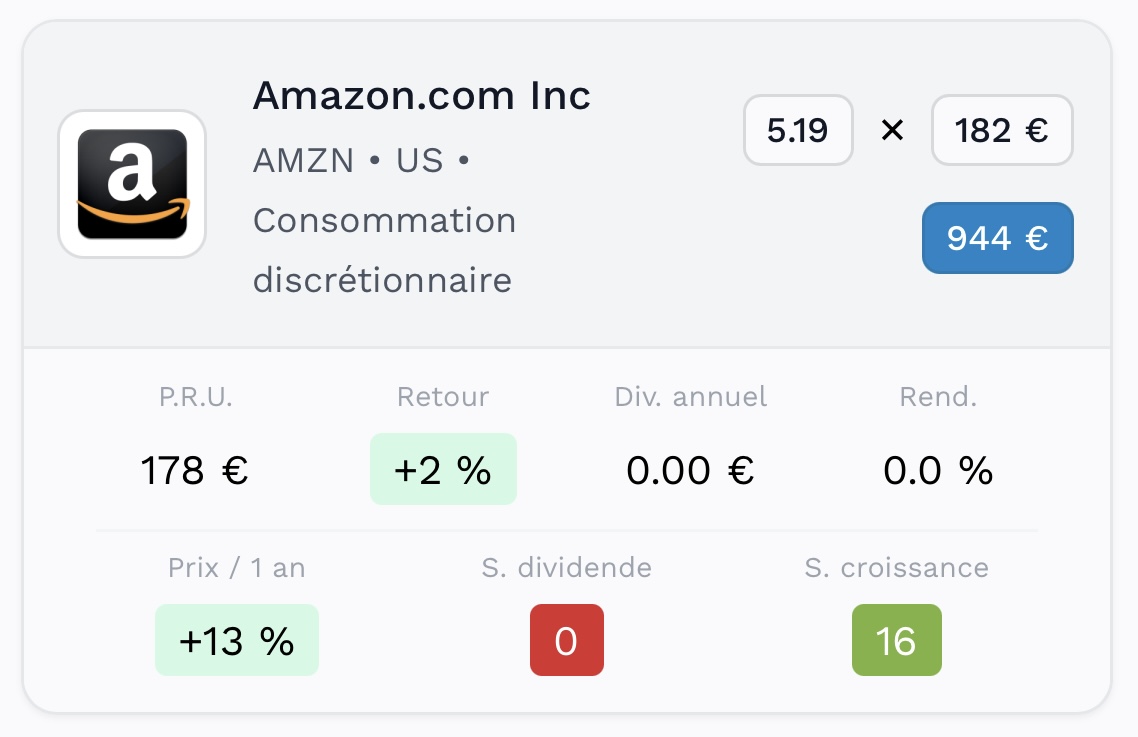Open the Amazon.com Inc title
Viewport: 1138px width, 737px height.
tap(421, 96)
